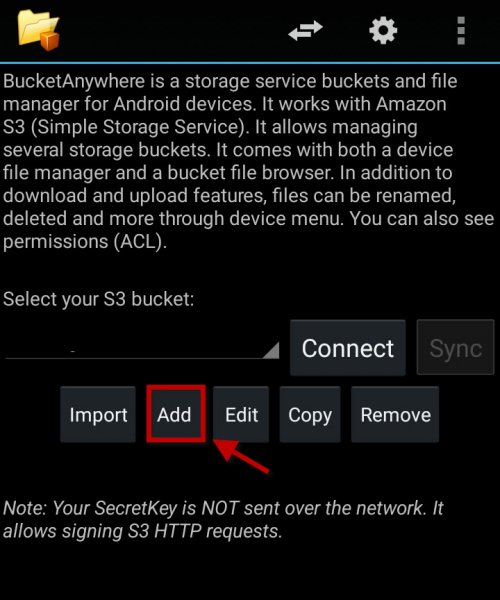
Task: Click the italic SecretKey note text
Action: (x=223, y=520)
